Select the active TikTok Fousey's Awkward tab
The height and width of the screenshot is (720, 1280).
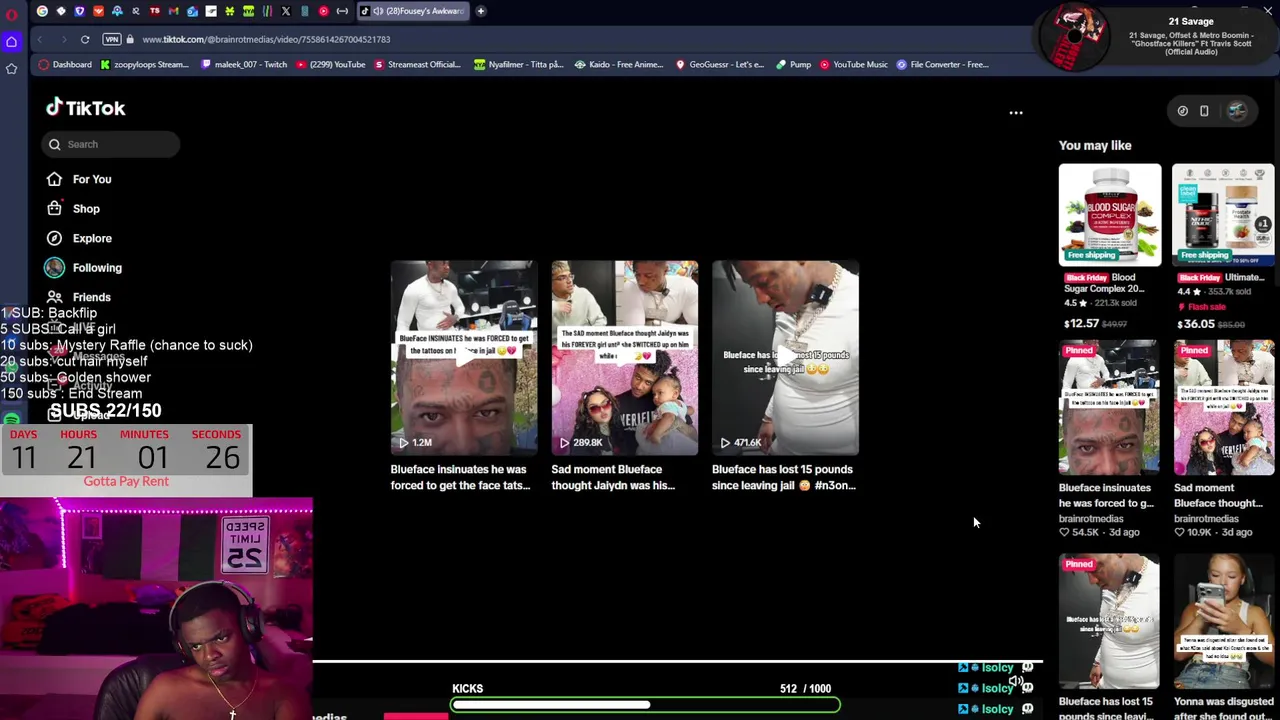(413, 11)
